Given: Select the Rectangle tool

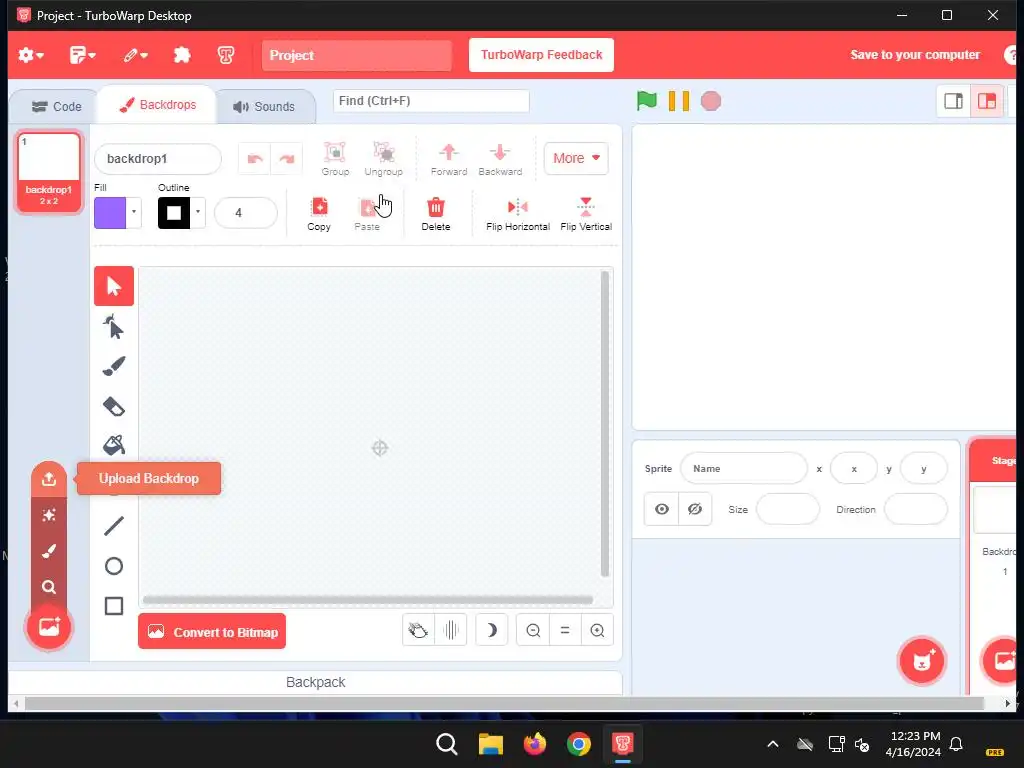Looking at the screenshot, I should point(114,606).
